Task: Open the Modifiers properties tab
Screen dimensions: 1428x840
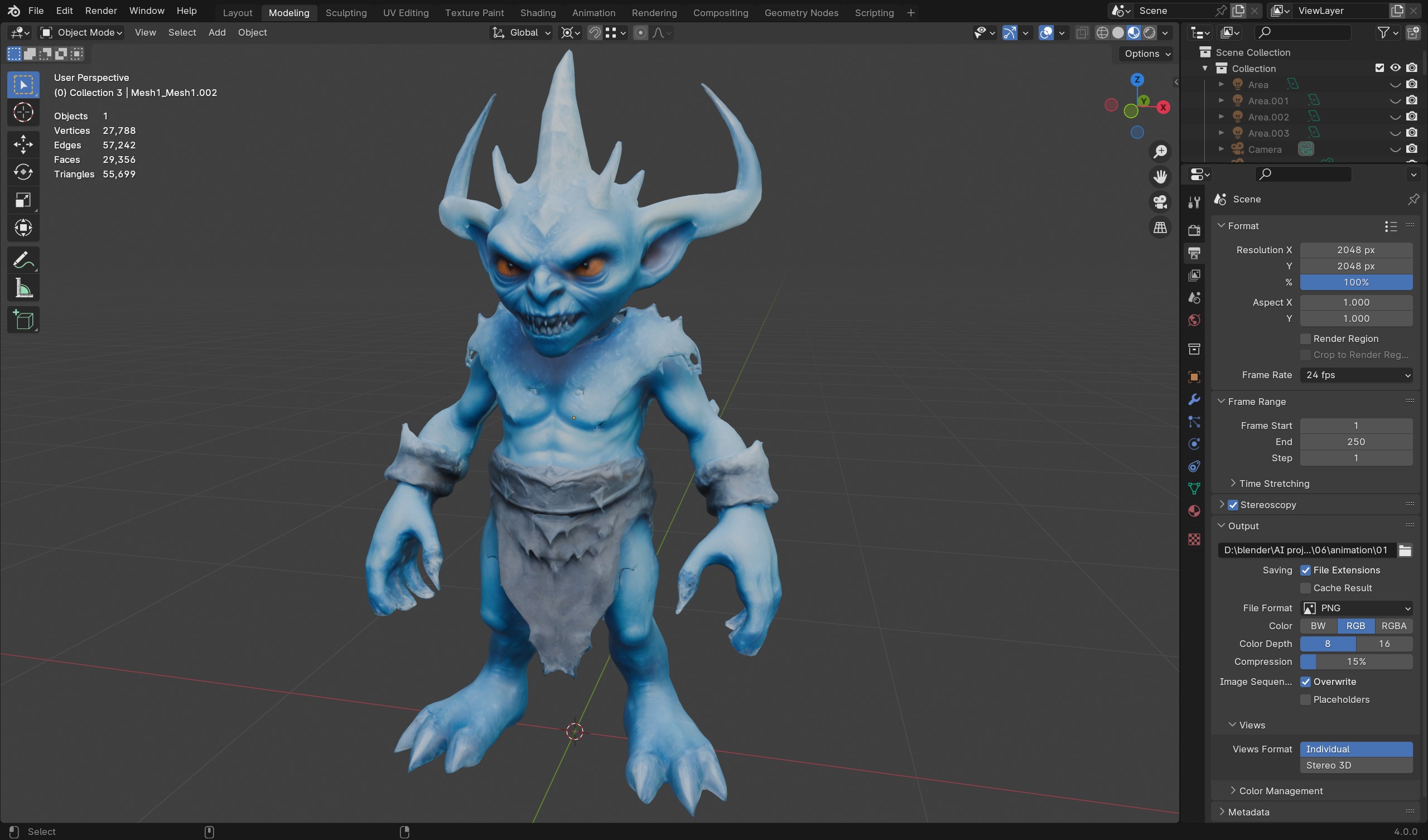Action: (1194, 399)
